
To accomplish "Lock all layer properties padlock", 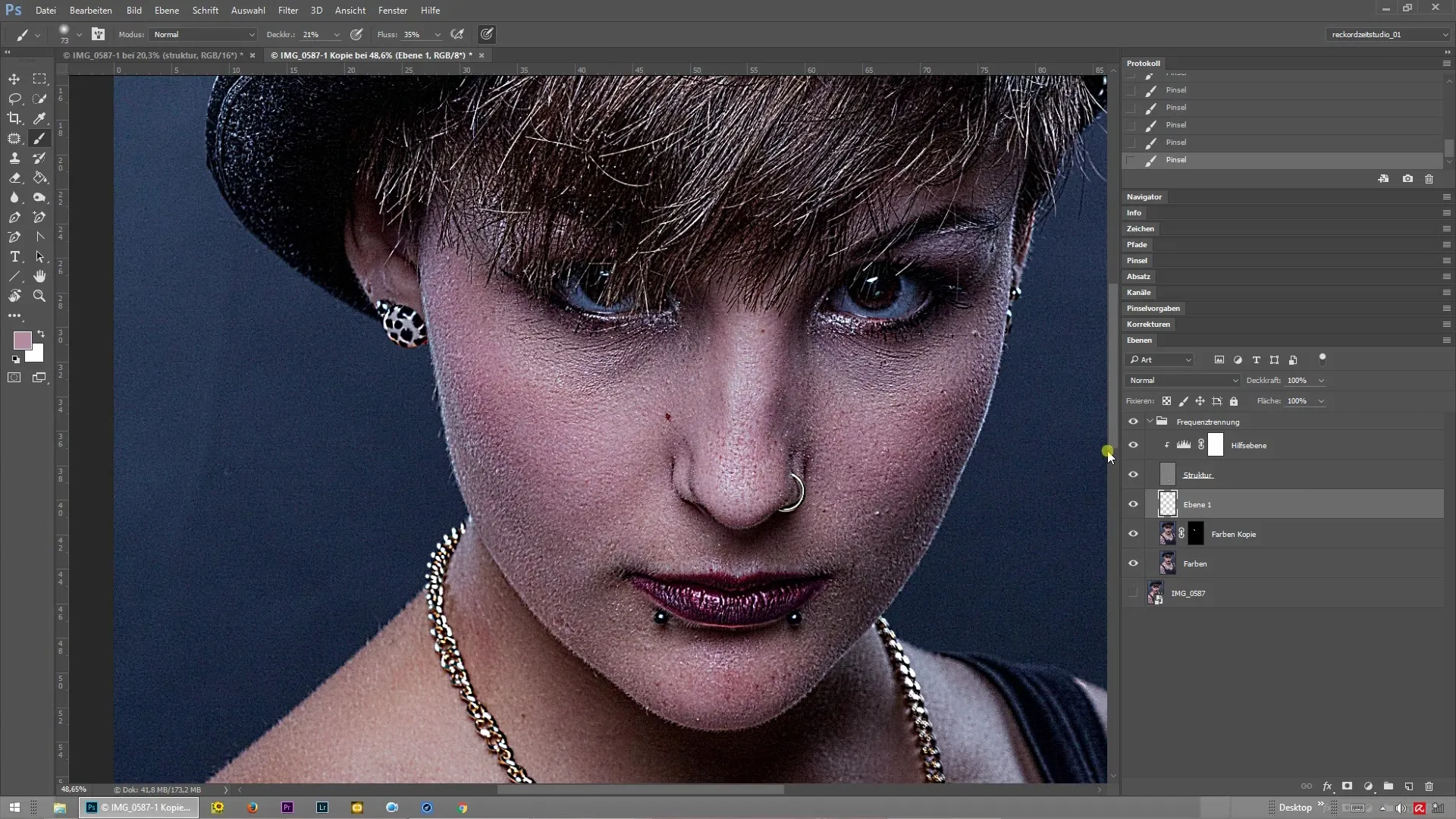I will (x=1234, y=401).
